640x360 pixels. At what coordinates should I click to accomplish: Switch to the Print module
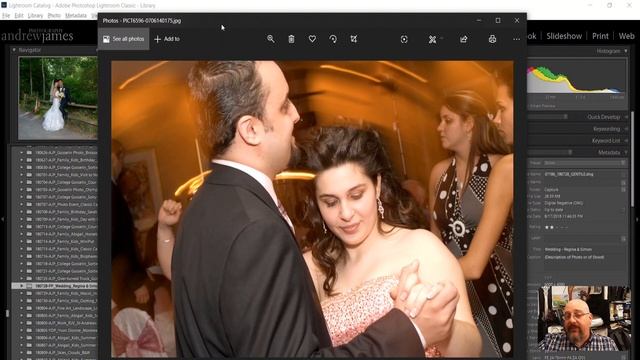coord(600,36)
